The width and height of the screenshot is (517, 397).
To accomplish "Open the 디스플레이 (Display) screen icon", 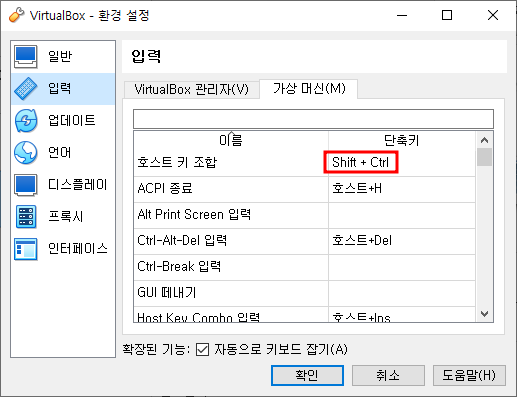I will tap(26, 185).
